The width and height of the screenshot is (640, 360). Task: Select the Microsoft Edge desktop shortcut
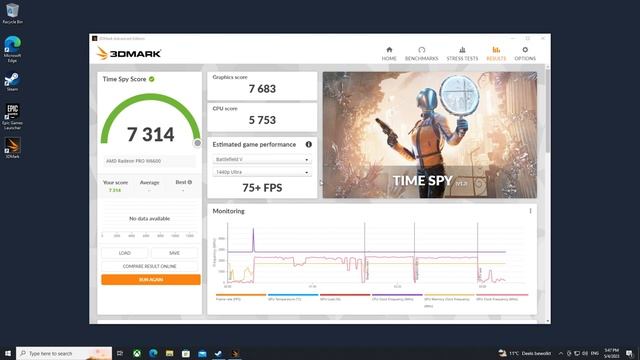tap(12, 49)
